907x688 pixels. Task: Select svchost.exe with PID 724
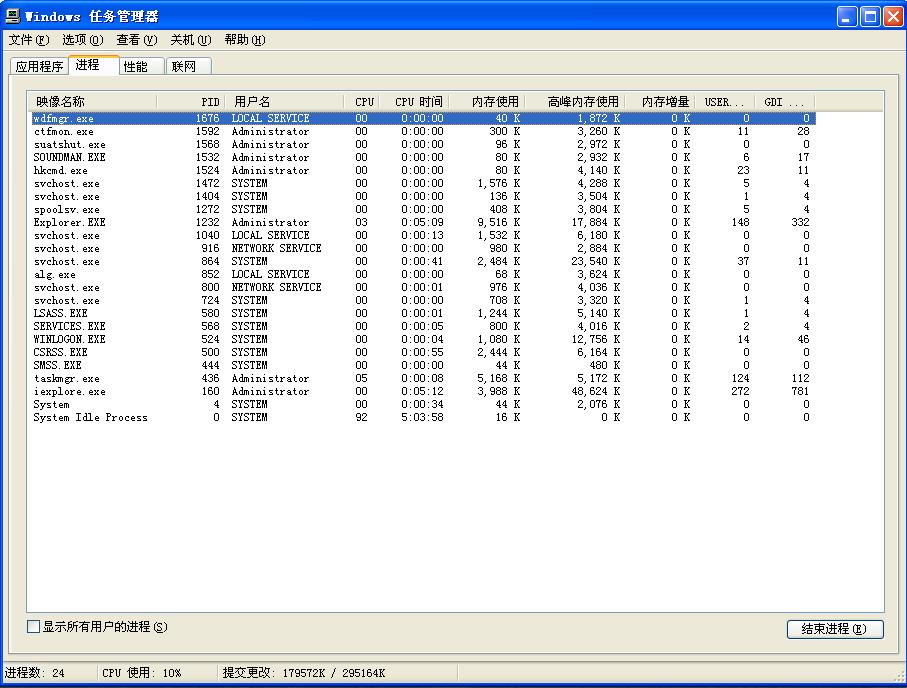click(423, 300)
